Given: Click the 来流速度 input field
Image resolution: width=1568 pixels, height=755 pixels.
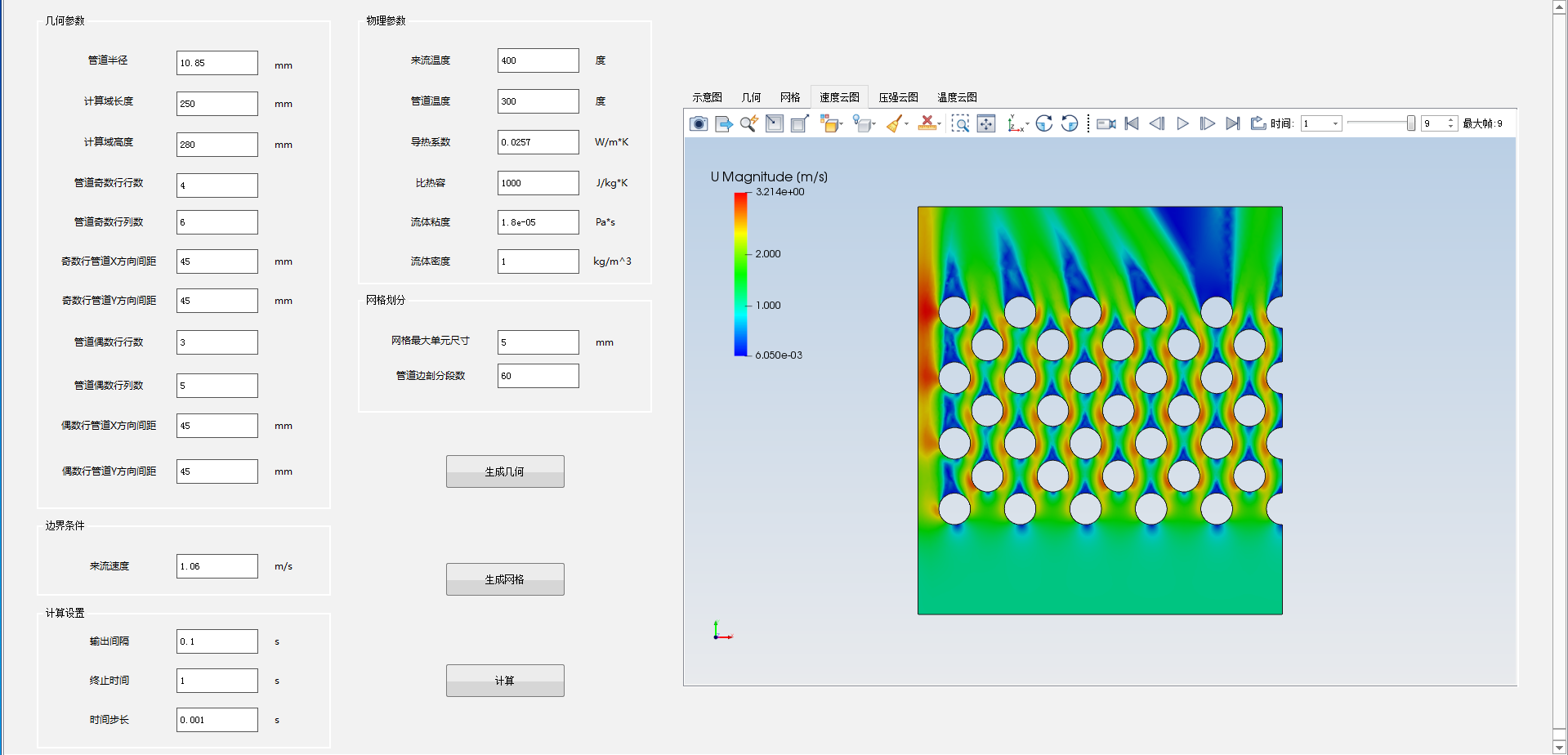Looking at the screenshot, I should point(217,566).
